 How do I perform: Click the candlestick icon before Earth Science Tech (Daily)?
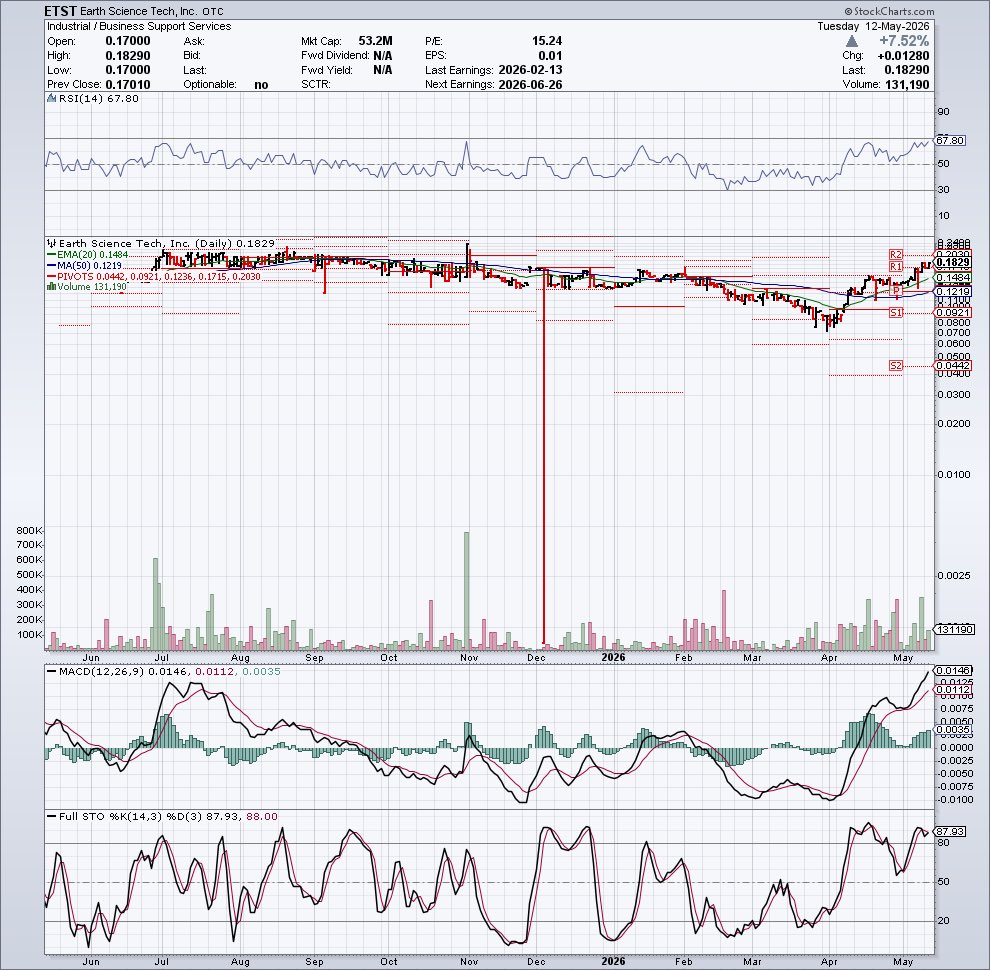coord(52,243)
